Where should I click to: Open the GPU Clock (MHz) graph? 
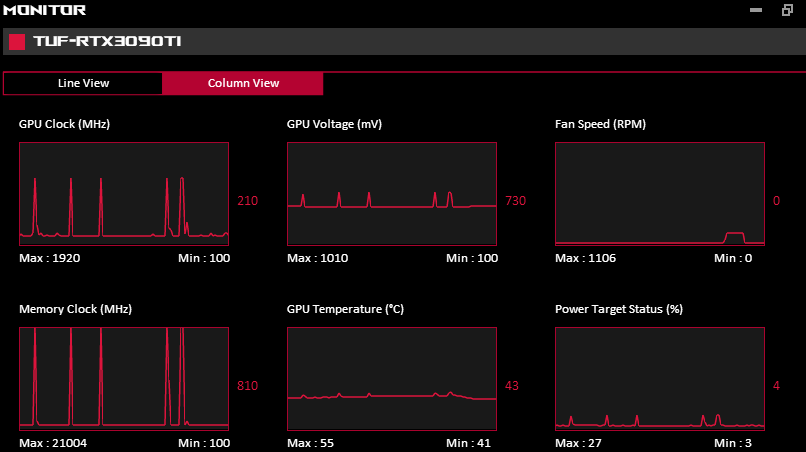(x=124, y=194)
